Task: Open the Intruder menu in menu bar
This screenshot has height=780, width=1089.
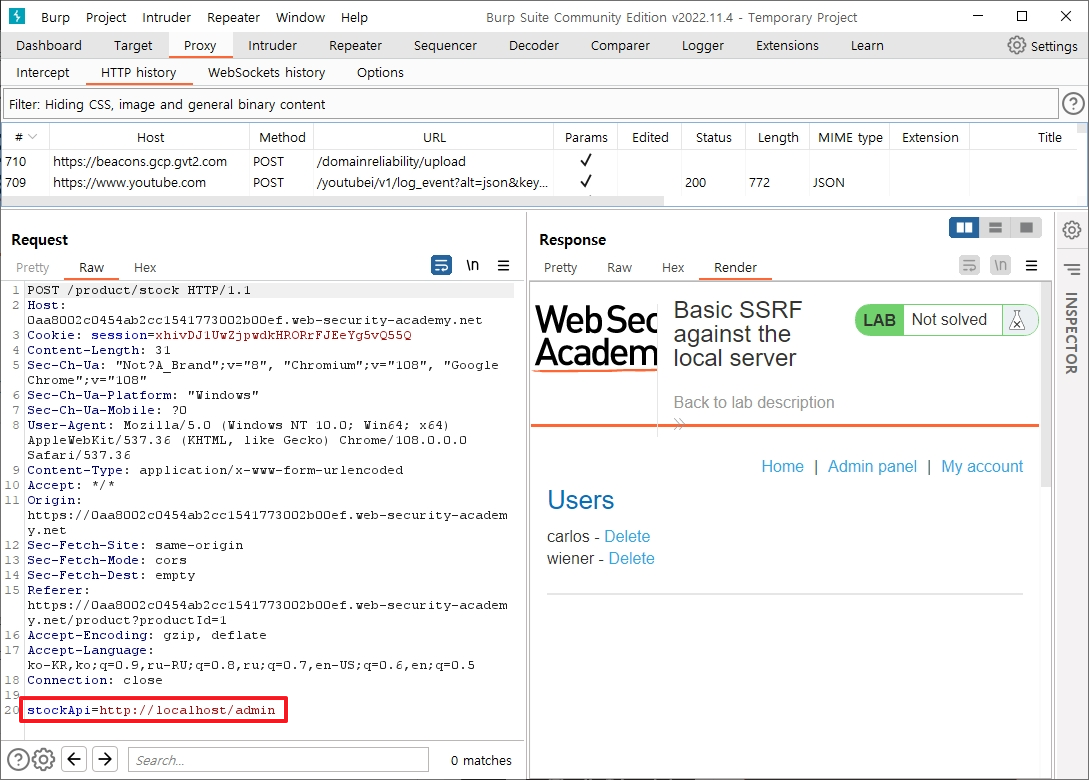Action: coord(167,17)
